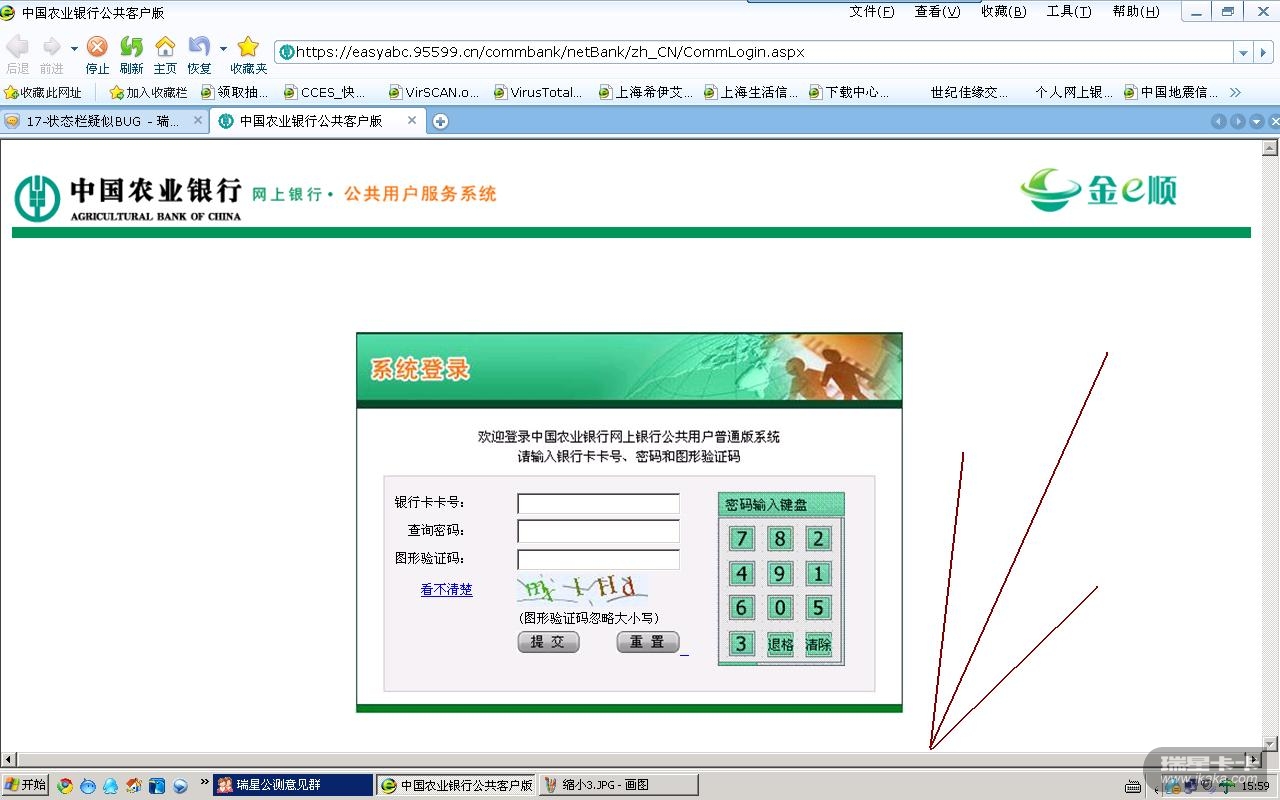Viewport: 1280px width, 800px height.
Task: Switch to the 17-状态栏疑似BUG tab
Action: click(104, 121)
